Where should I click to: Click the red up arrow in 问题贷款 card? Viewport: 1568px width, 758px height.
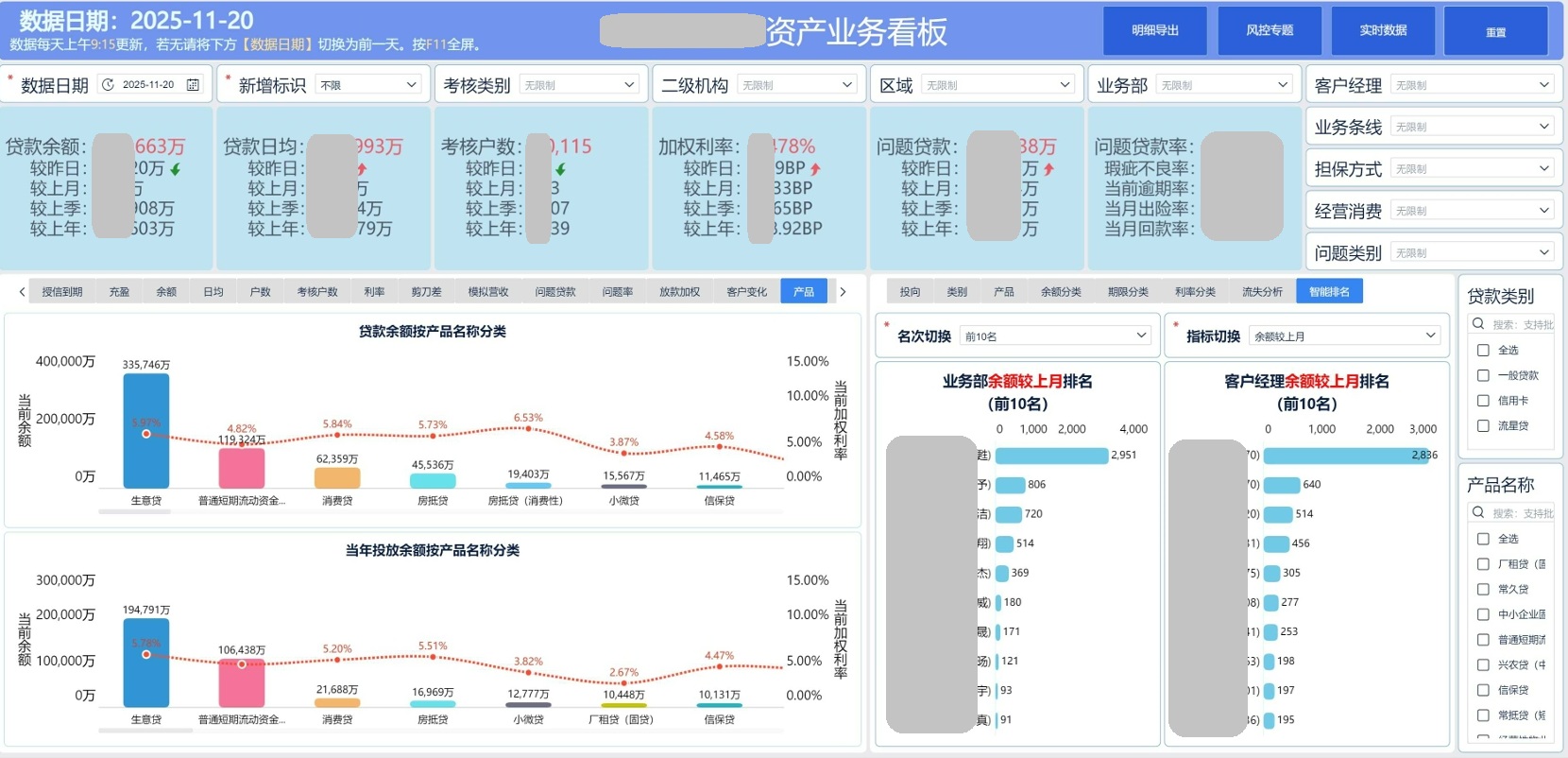click(x=1048, y=169)
